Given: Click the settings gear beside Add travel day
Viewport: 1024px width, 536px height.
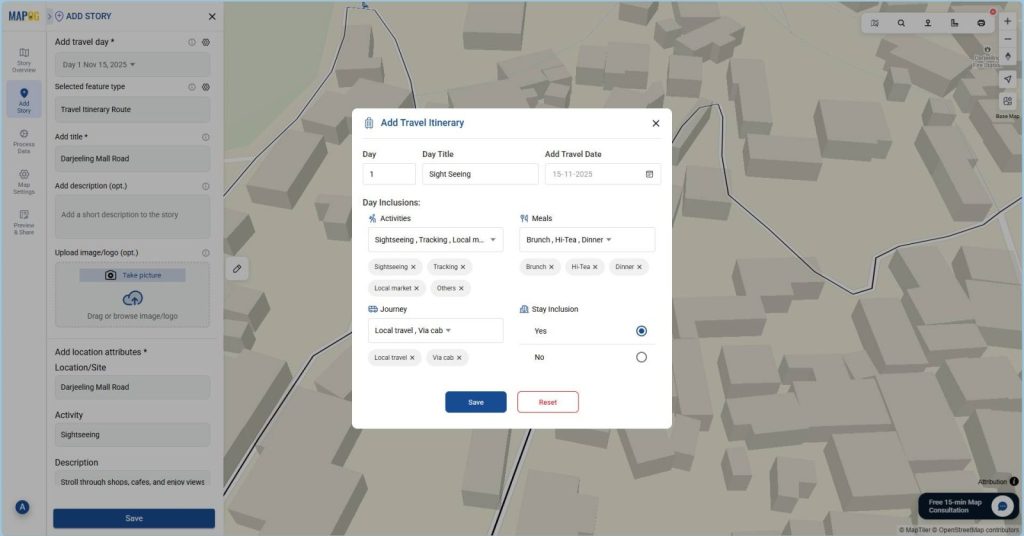Looking at the screenshot, I should tap(206, 42).
